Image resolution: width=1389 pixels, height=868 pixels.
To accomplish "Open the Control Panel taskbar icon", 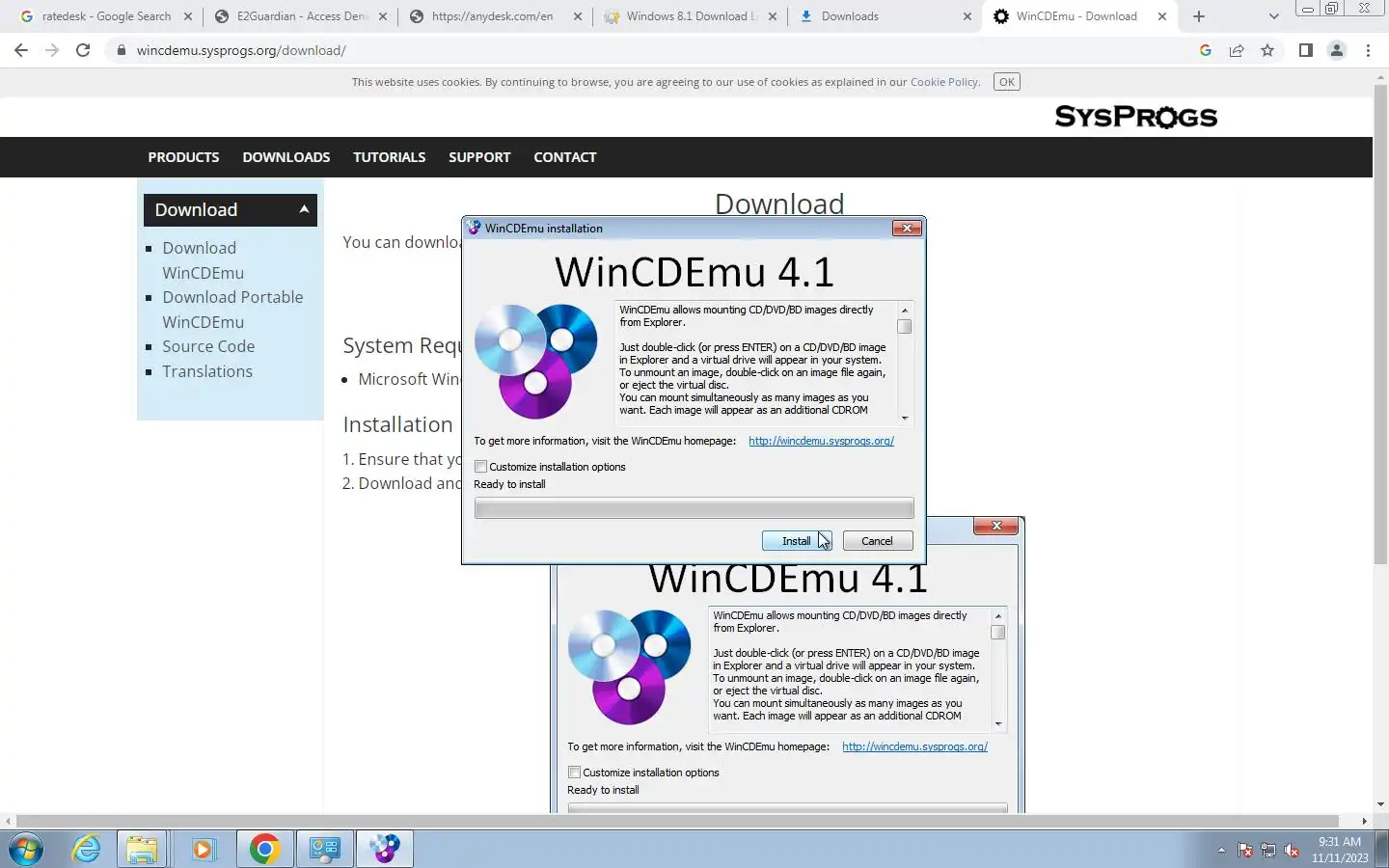I will (x=324, y=850).
